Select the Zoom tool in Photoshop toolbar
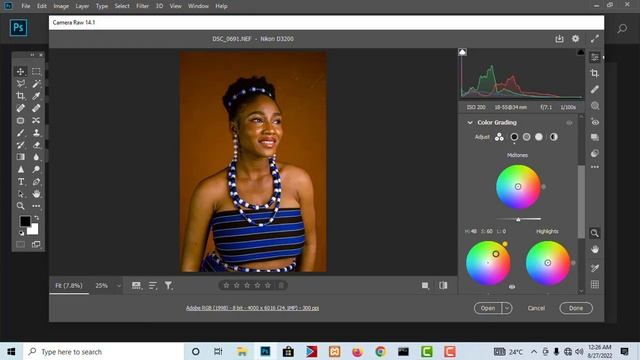 [20, 206]
